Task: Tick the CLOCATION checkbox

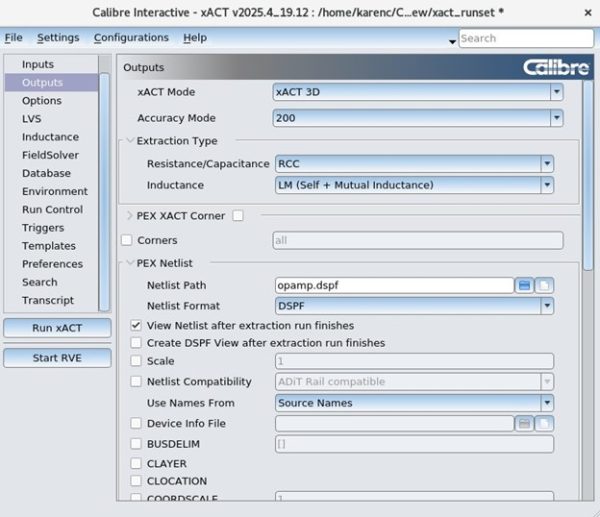Action: point(136,481)
